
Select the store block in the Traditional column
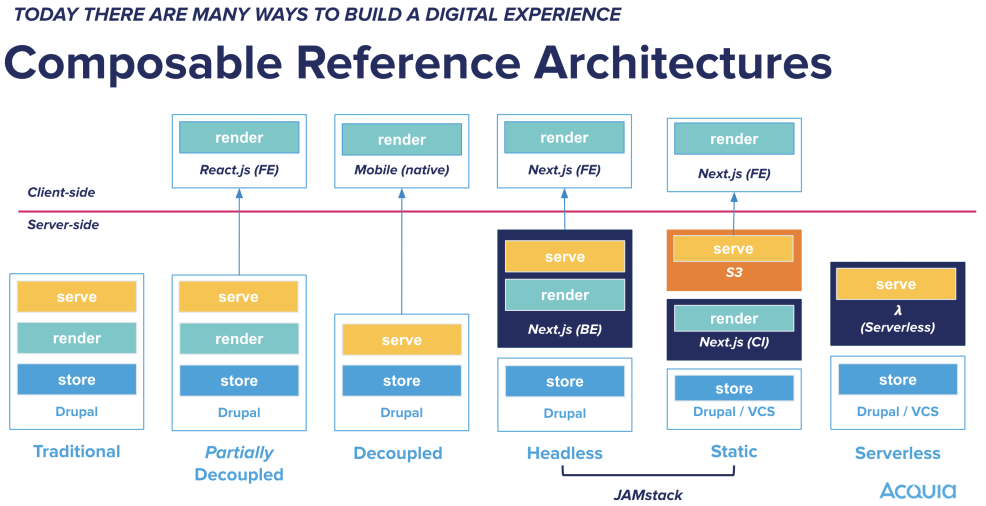tap(77, 379)
